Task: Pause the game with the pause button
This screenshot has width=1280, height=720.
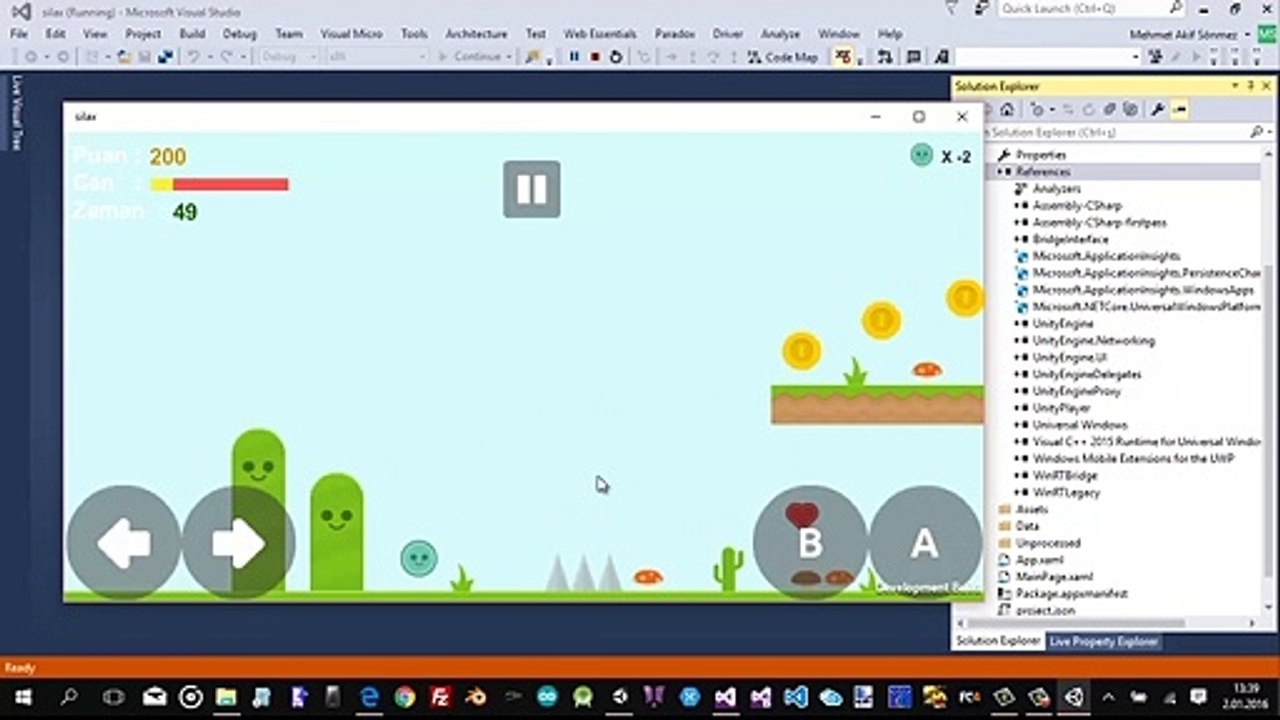Action: click(x=531, y=189)
